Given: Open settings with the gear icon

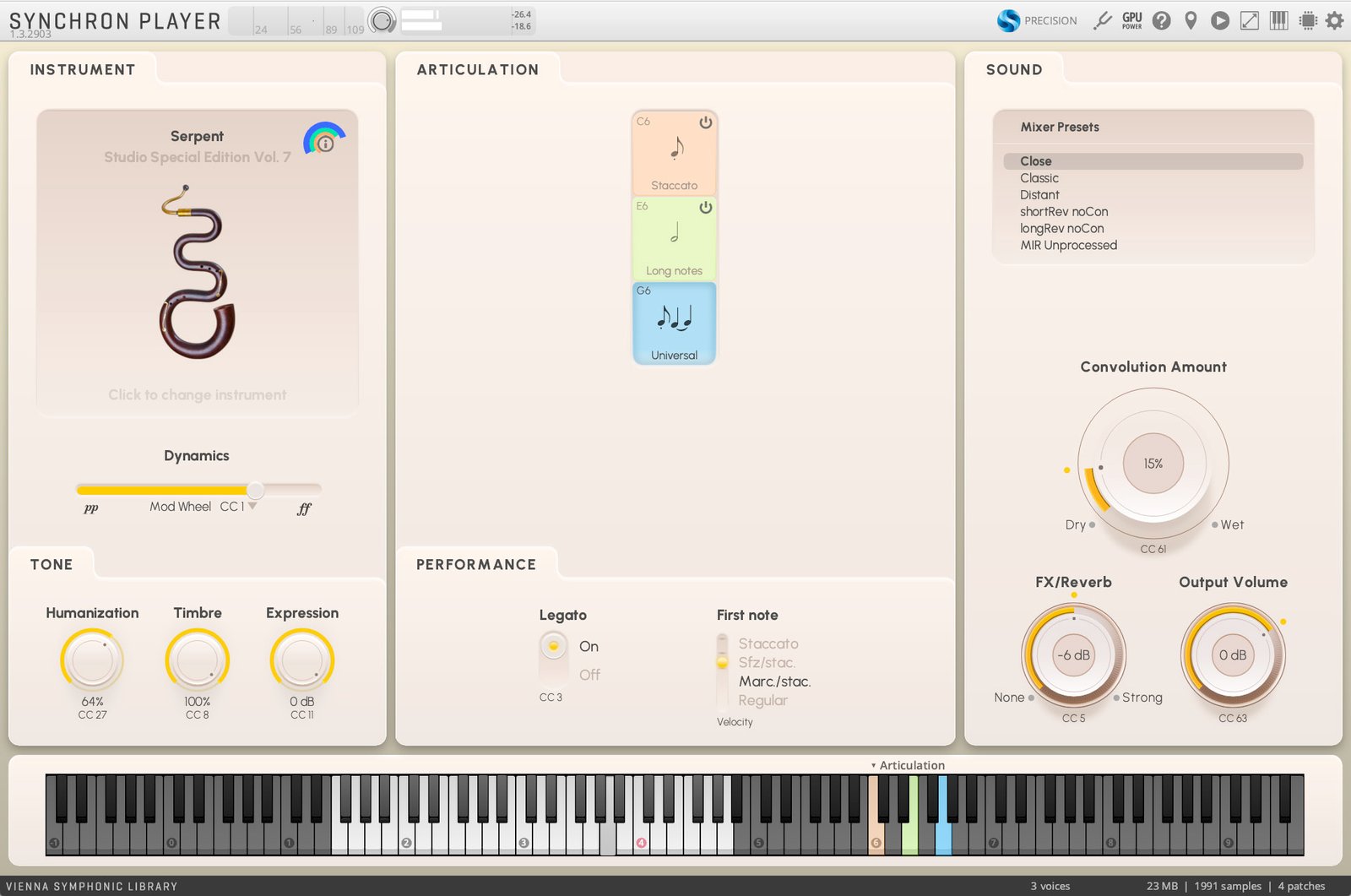Looking at the screenshot, I should [x=1334, y=20].
